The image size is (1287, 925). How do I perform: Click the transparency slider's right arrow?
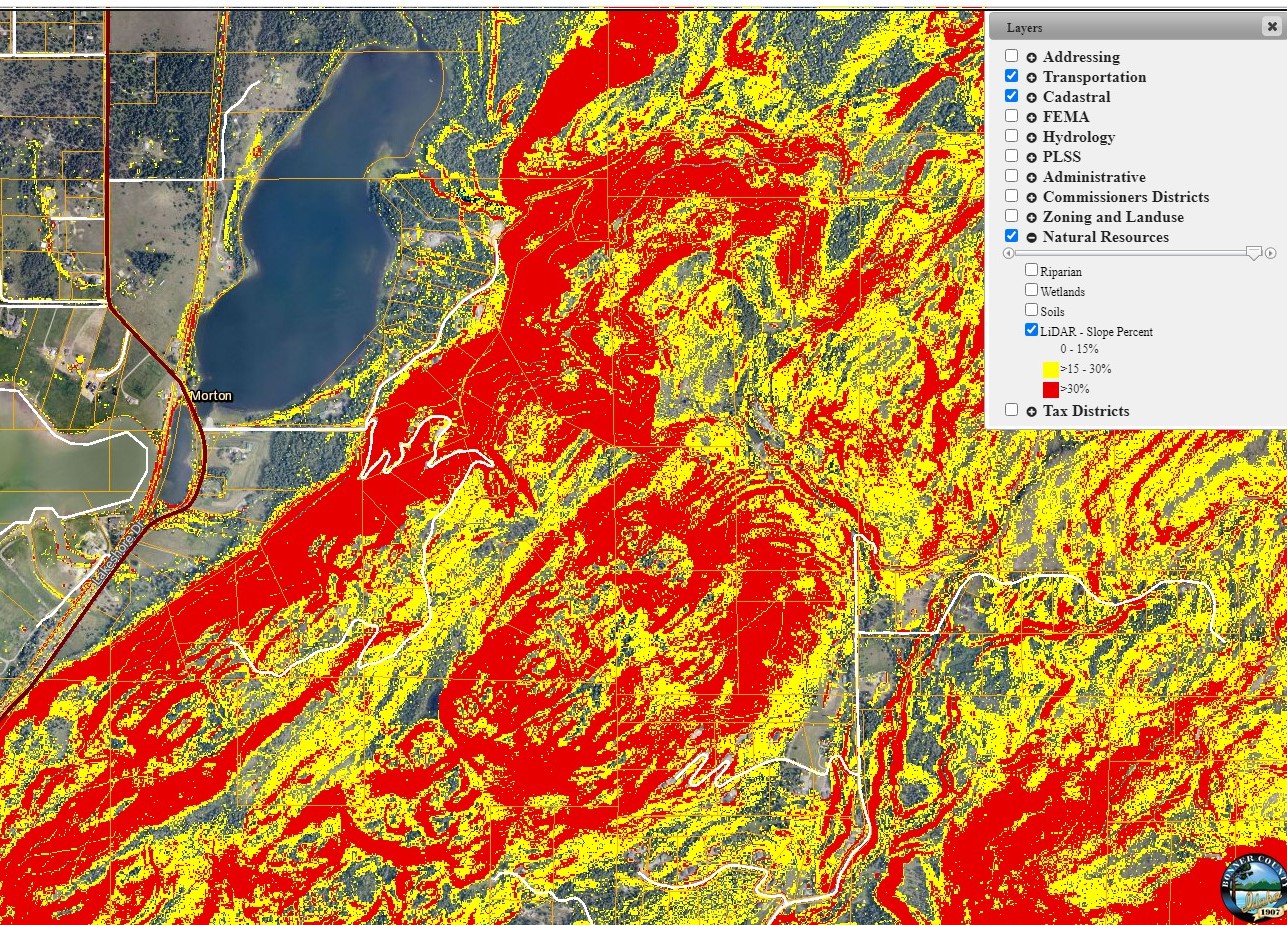click(1270, 254)
